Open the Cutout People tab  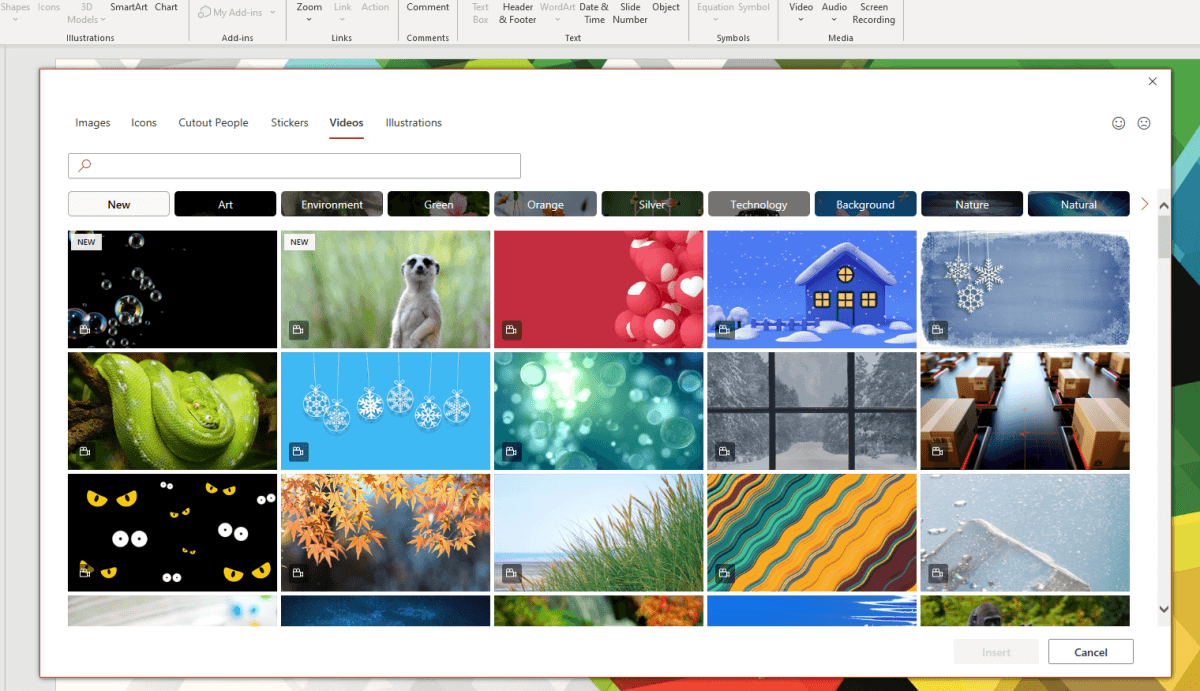[x=213, y=122]
